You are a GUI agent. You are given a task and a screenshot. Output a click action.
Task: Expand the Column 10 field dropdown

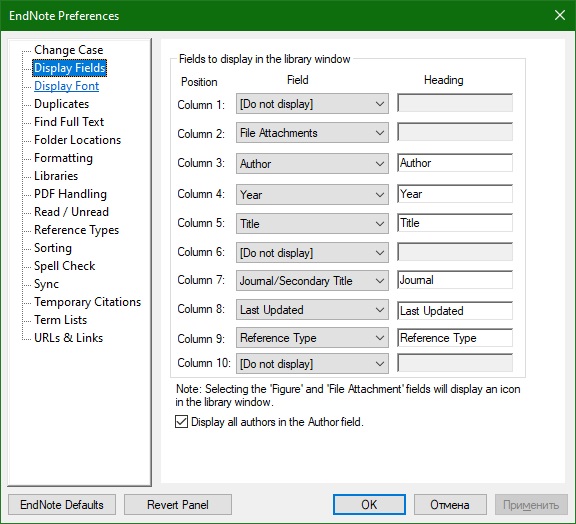[x=312, y=364]
